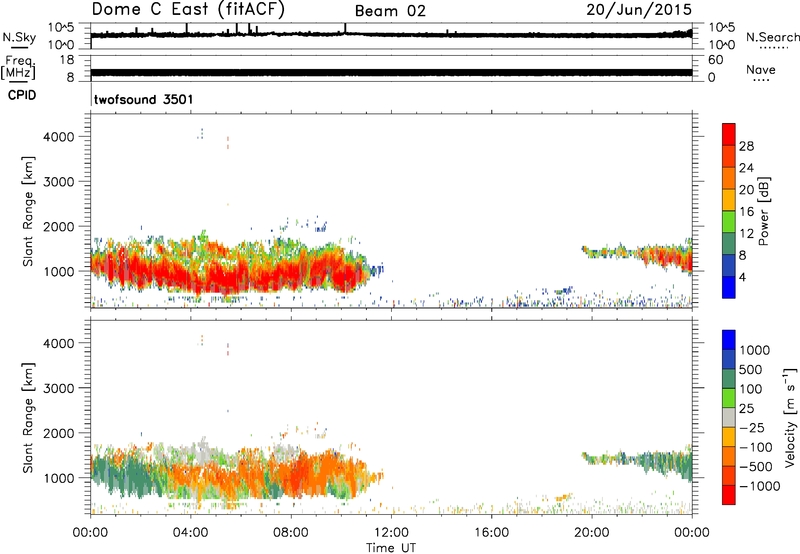Click 'Slant Range [km]' label of velocity panel
Screen dimensions: 800x554
(28, 418)
